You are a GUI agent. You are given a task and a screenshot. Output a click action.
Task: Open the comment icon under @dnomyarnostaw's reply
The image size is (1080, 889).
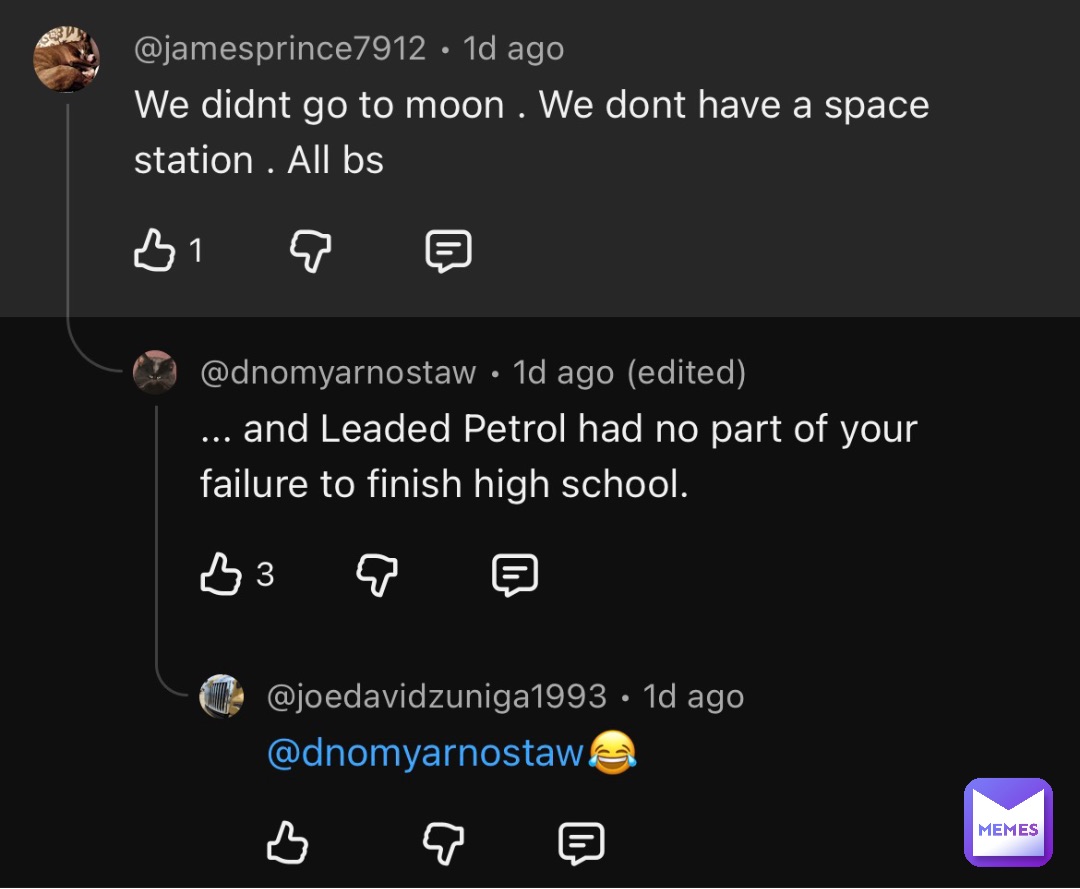coord(514,574)
